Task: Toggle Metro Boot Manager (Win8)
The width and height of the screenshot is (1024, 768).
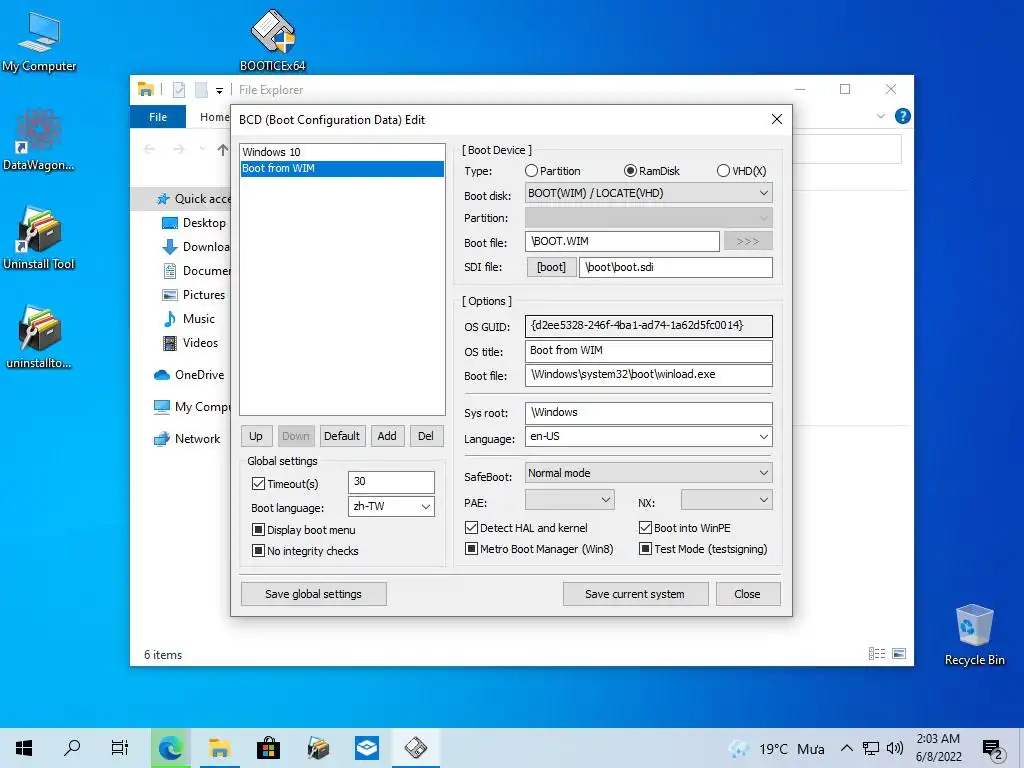Action: coord(539,549)
